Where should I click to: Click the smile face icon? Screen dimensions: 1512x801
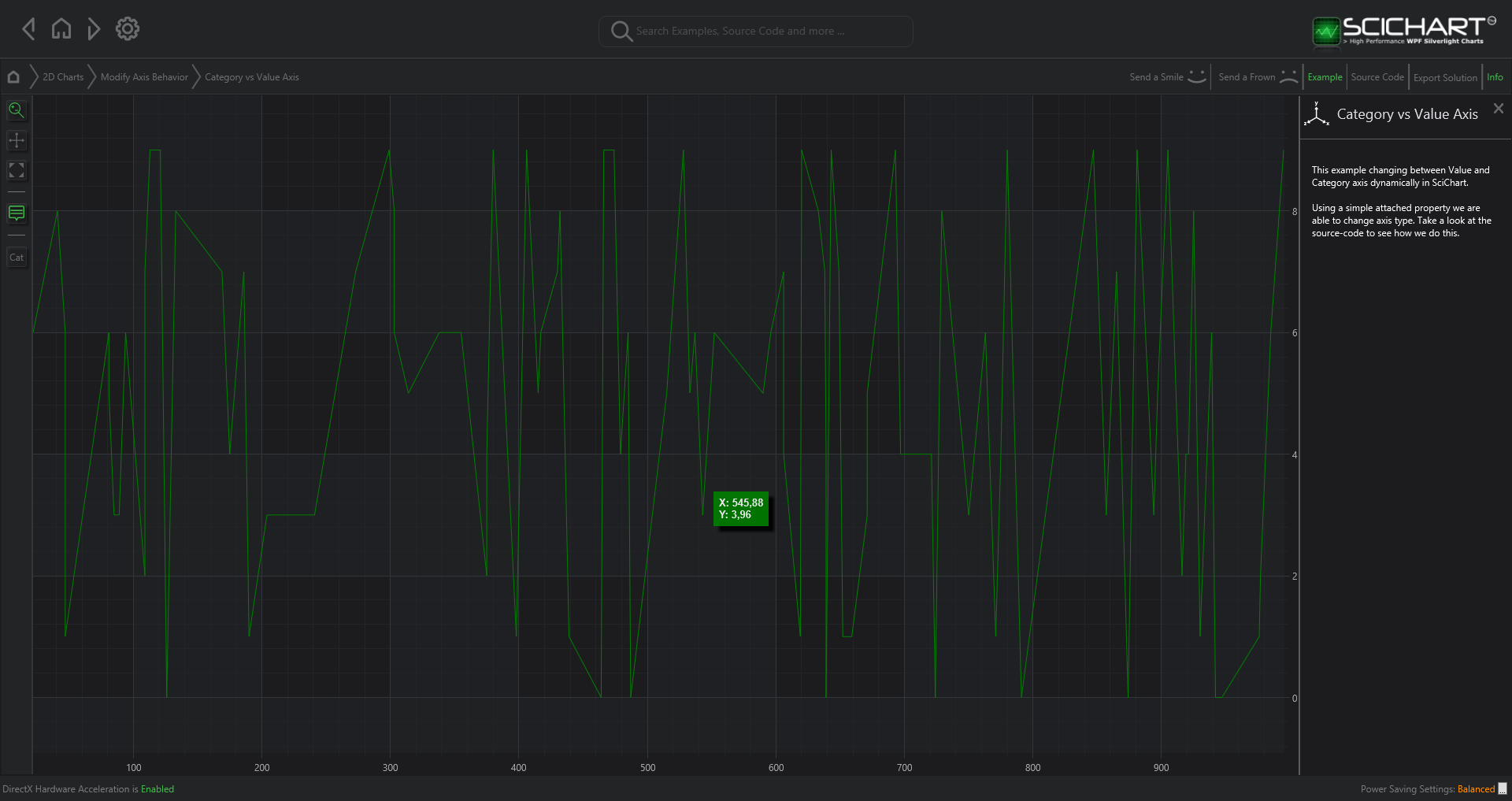1197,76
